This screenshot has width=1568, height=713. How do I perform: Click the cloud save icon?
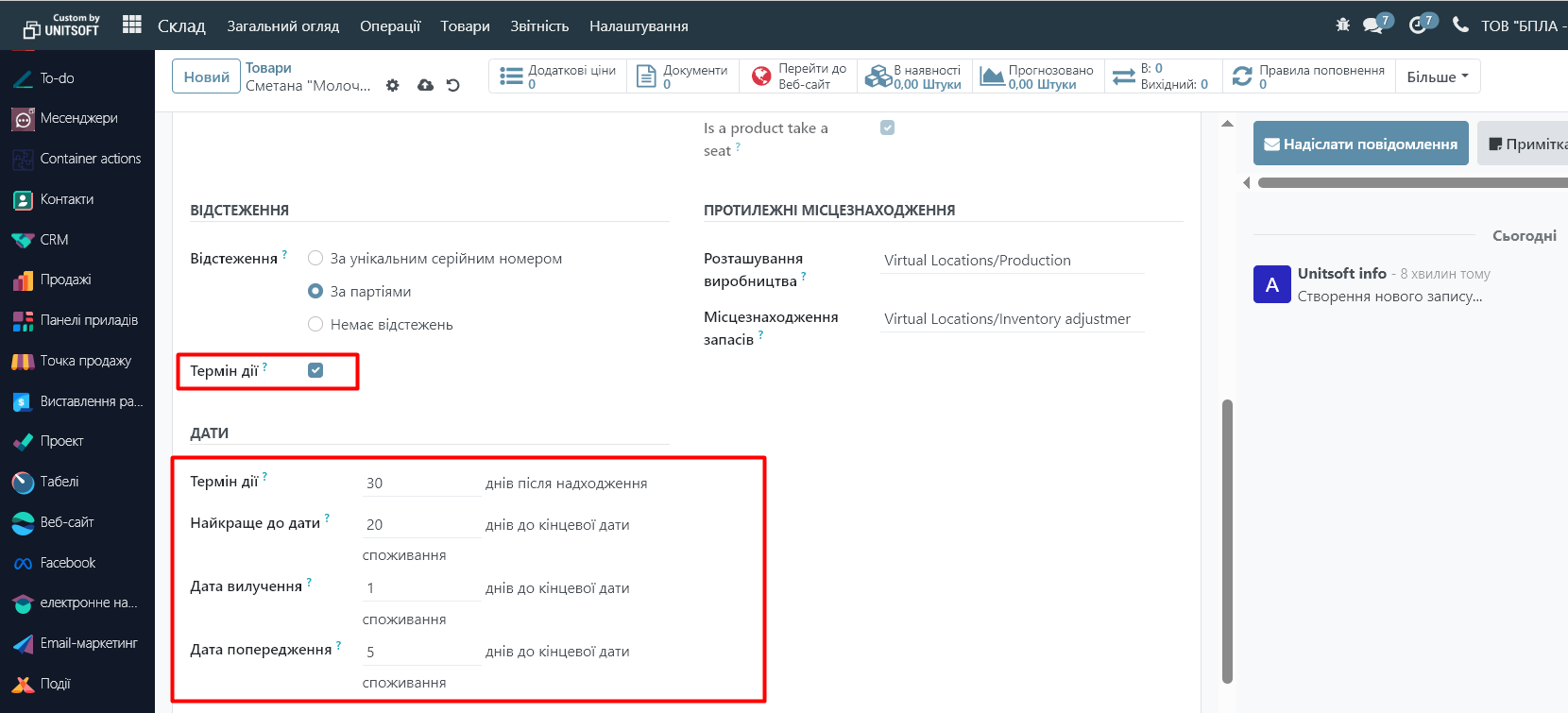coord(425,85)
